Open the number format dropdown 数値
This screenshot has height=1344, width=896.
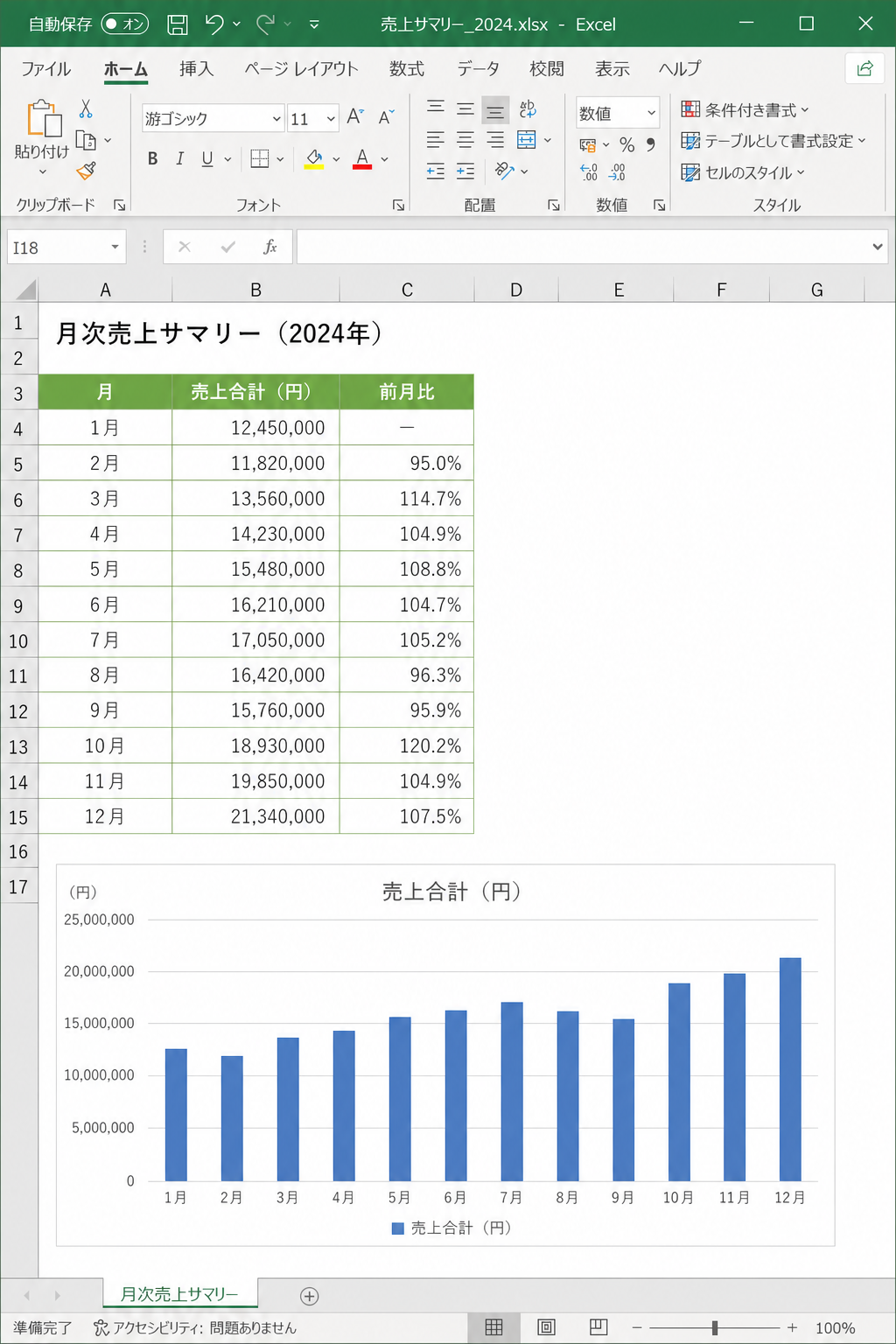651,113
